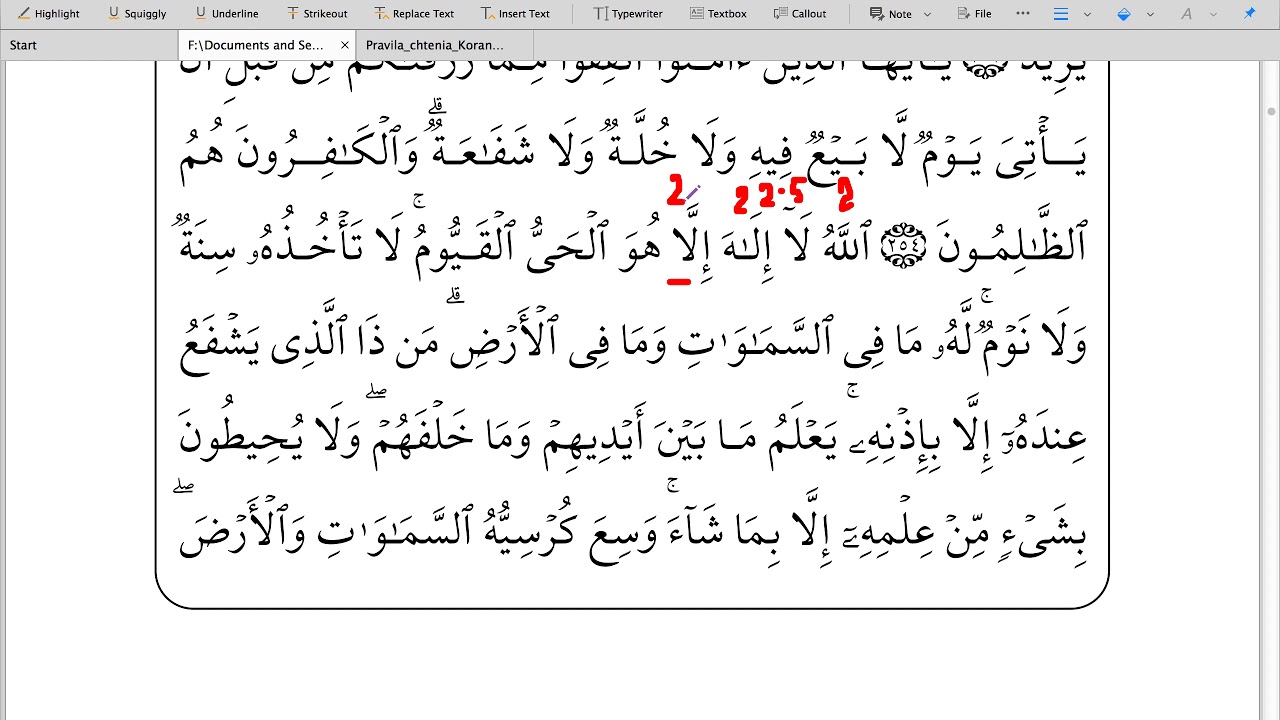Screen dimensions: 1280x720
Task: Click the purple pencil annotation mark
Action: [692, 191]
